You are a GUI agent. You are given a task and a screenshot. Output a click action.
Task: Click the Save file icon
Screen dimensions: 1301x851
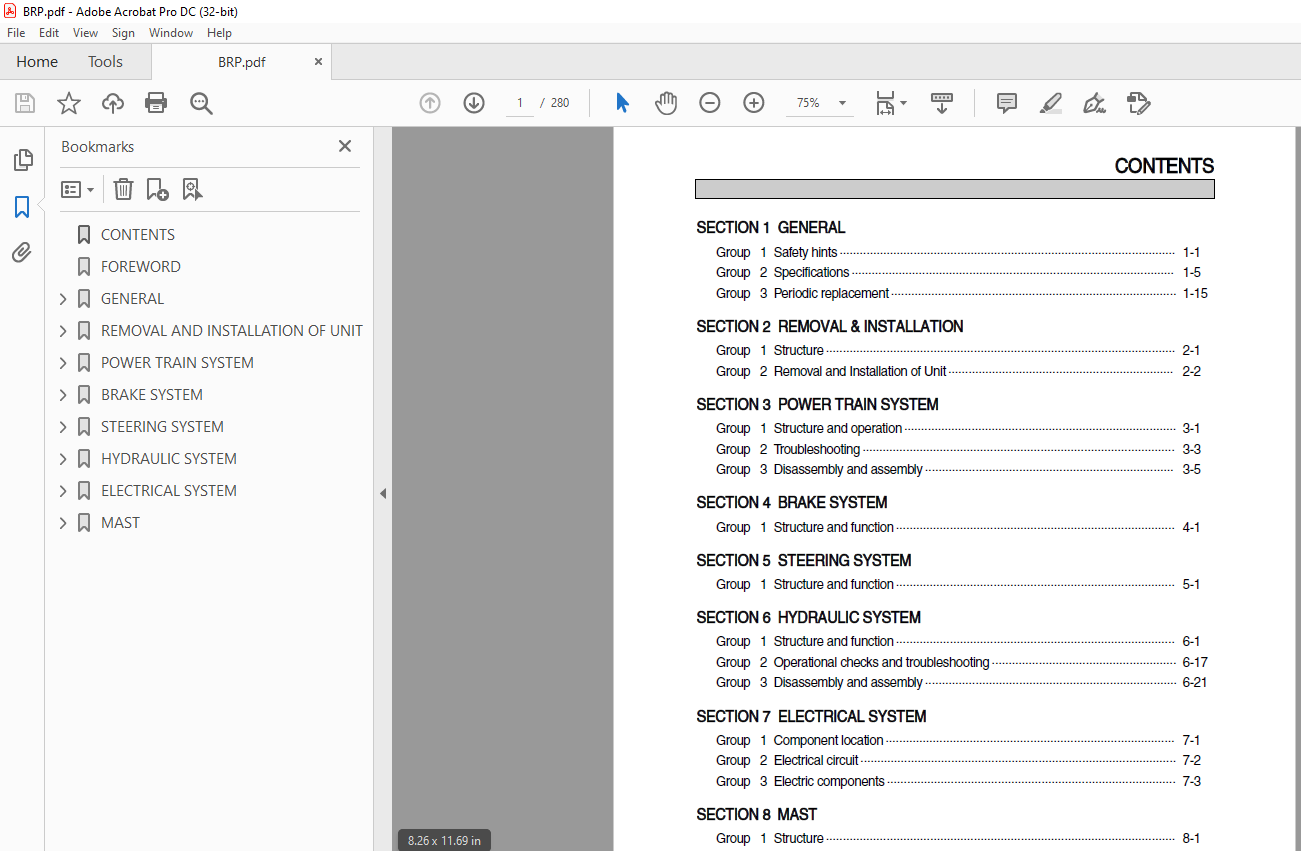click(x=25, y=103)
